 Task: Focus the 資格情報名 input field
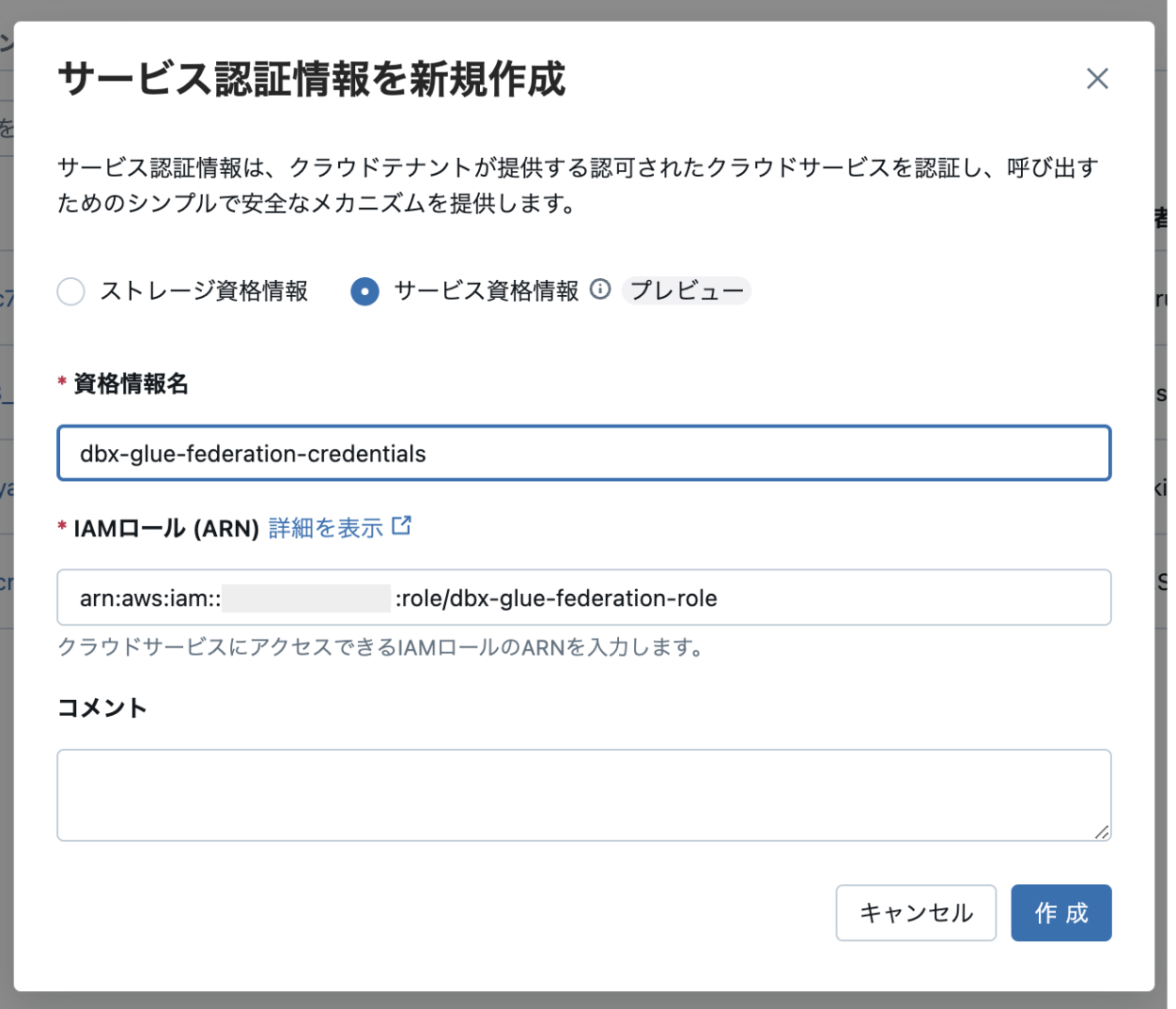click(584, 453)
